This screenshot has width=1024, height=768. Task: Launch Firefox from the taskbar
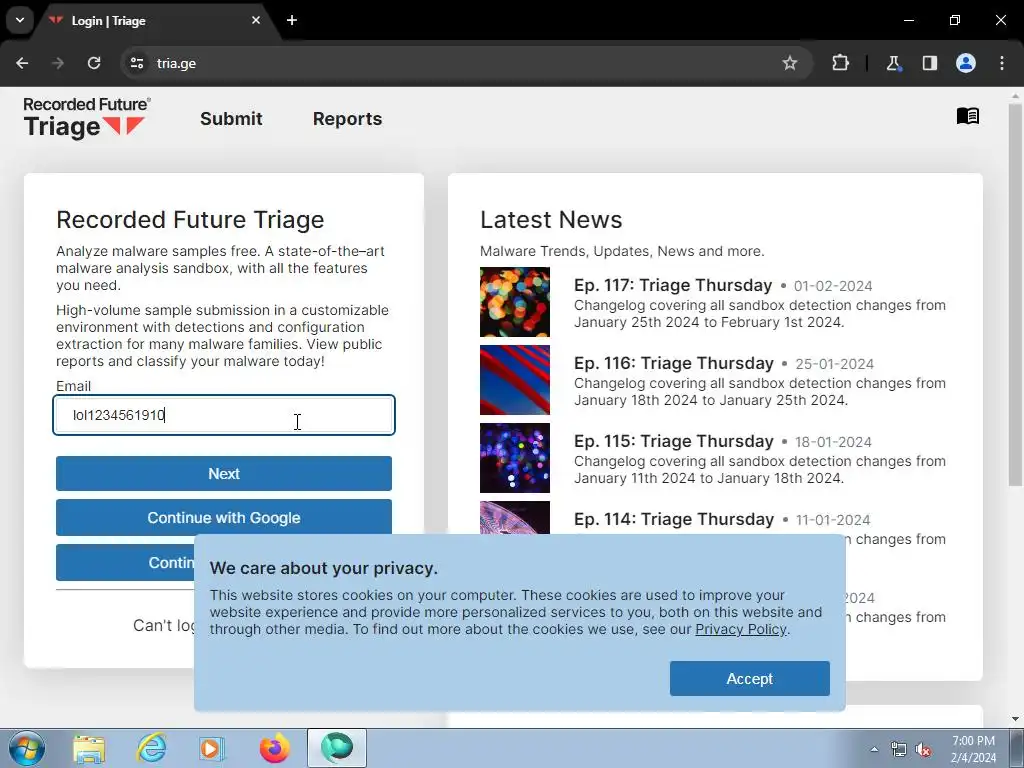point(274,748)
